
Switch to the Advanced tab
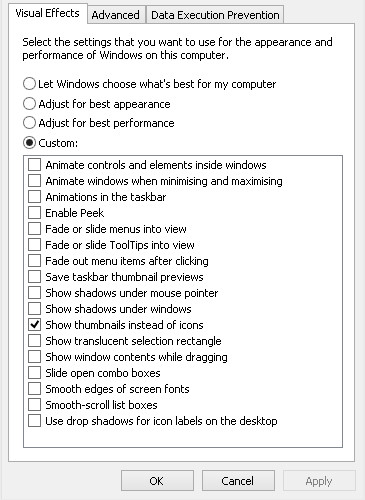(x=116, y=15)
